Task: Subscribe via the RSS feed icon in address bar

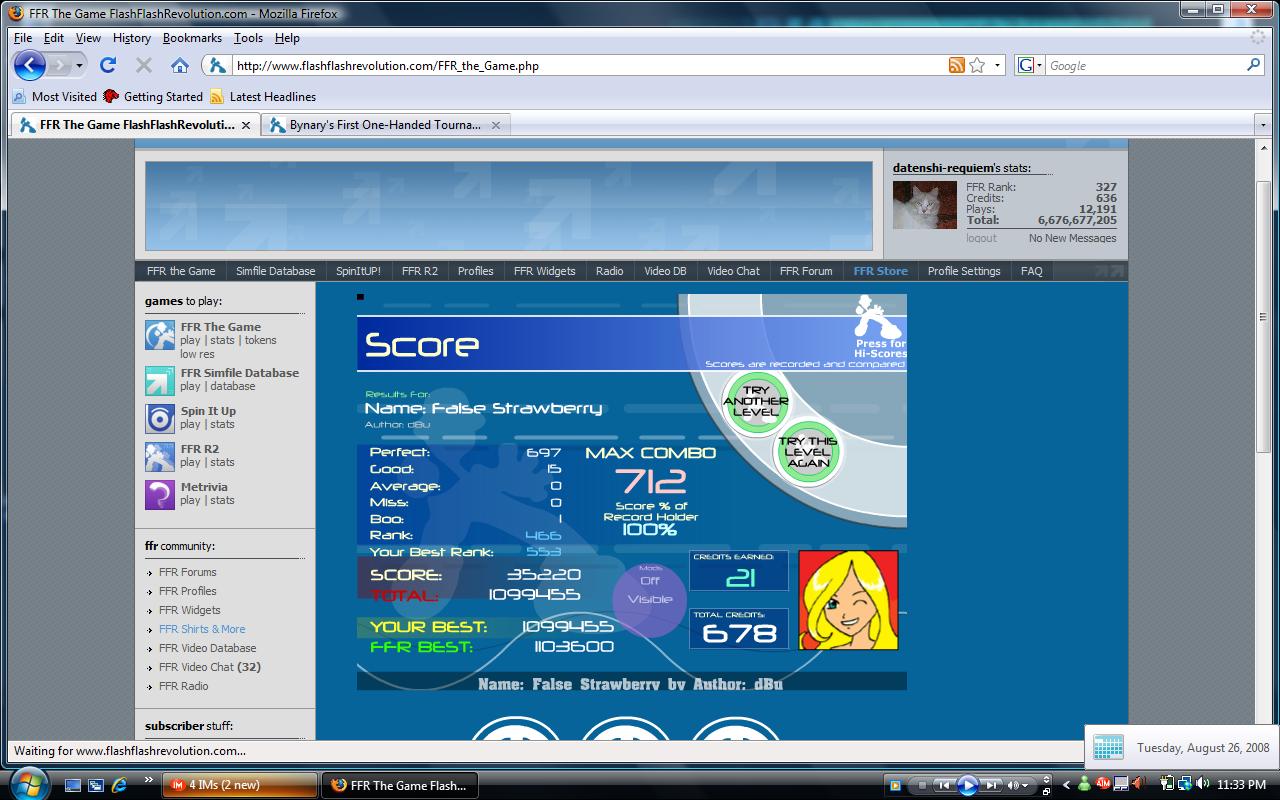Action: coord(957,66)
